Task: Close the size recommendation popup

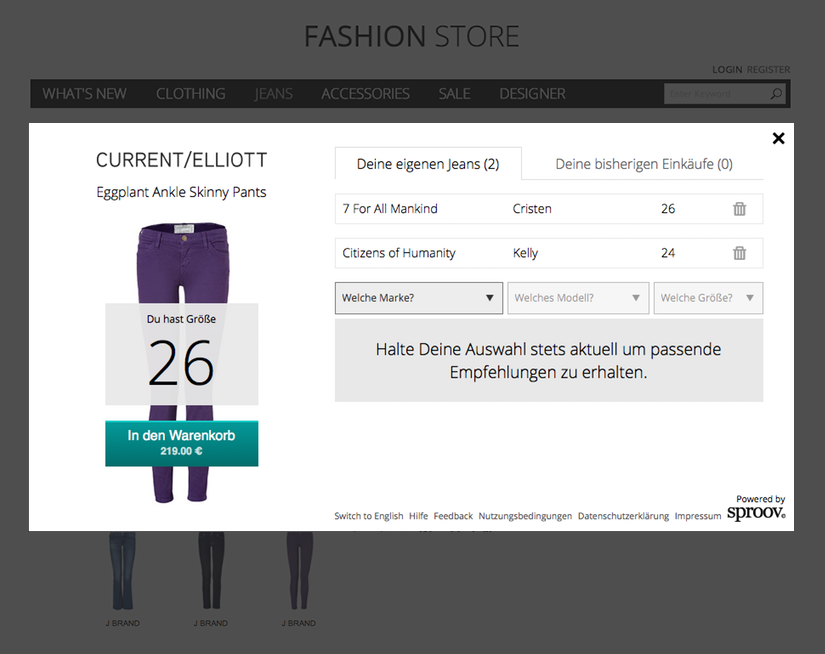Action: [778, 138]
